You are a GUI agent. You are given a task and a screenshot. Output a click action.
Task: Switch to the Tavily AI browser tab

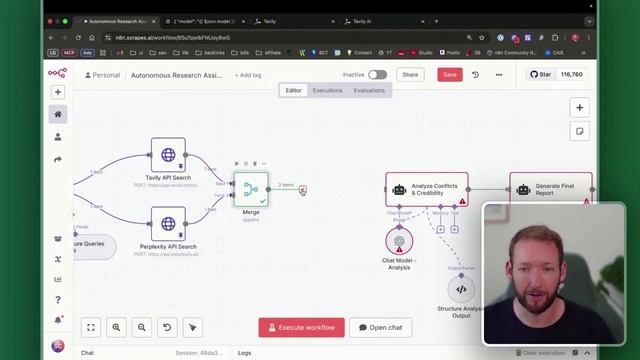point(384,21)
